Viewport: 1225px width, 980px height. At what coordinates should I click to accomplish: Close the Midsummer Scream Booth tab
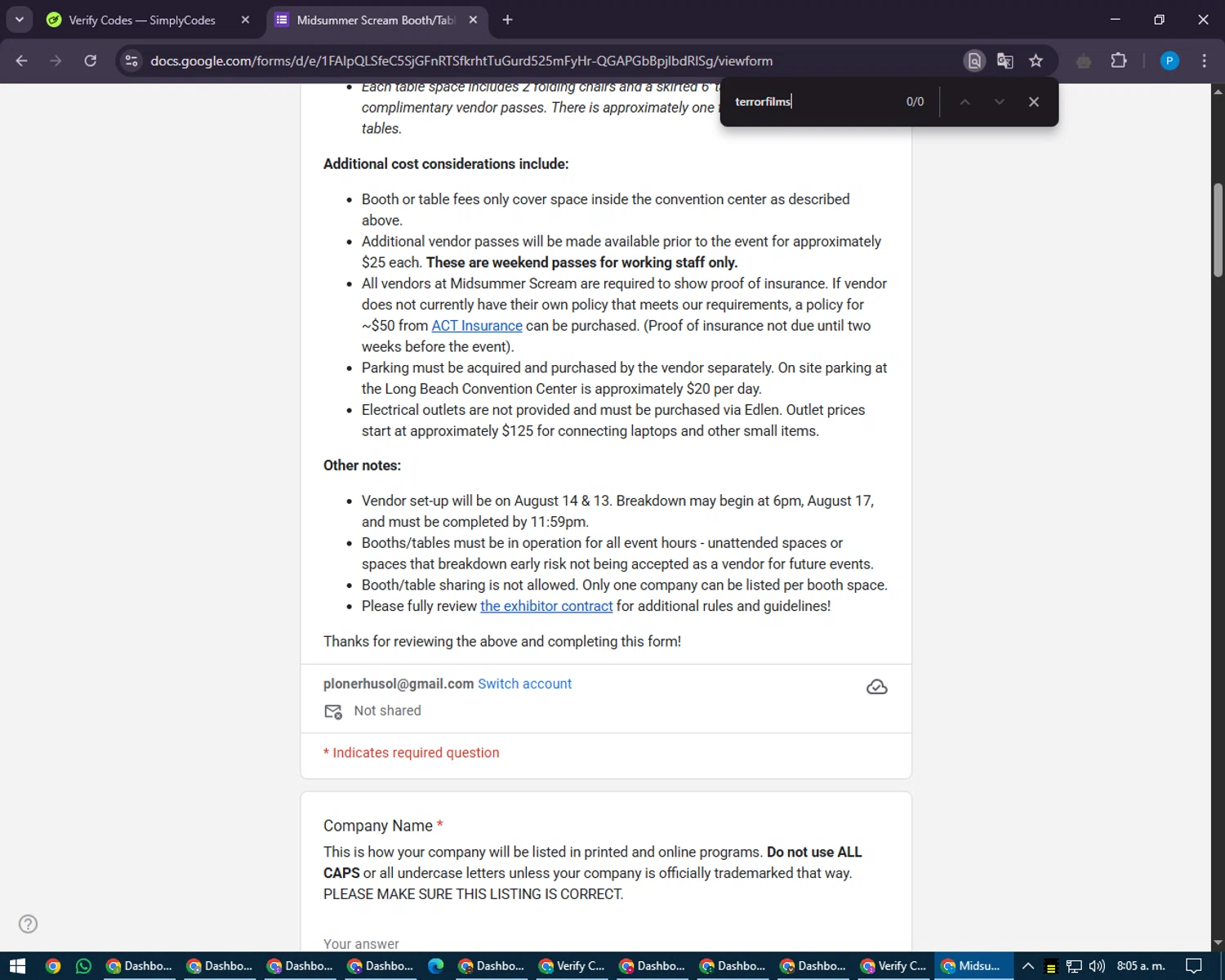click(473, 20)
